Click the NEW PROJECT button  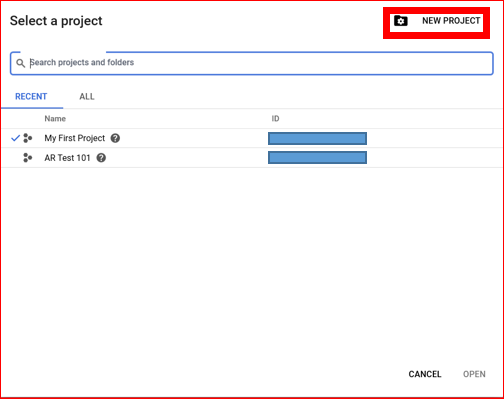436,21
